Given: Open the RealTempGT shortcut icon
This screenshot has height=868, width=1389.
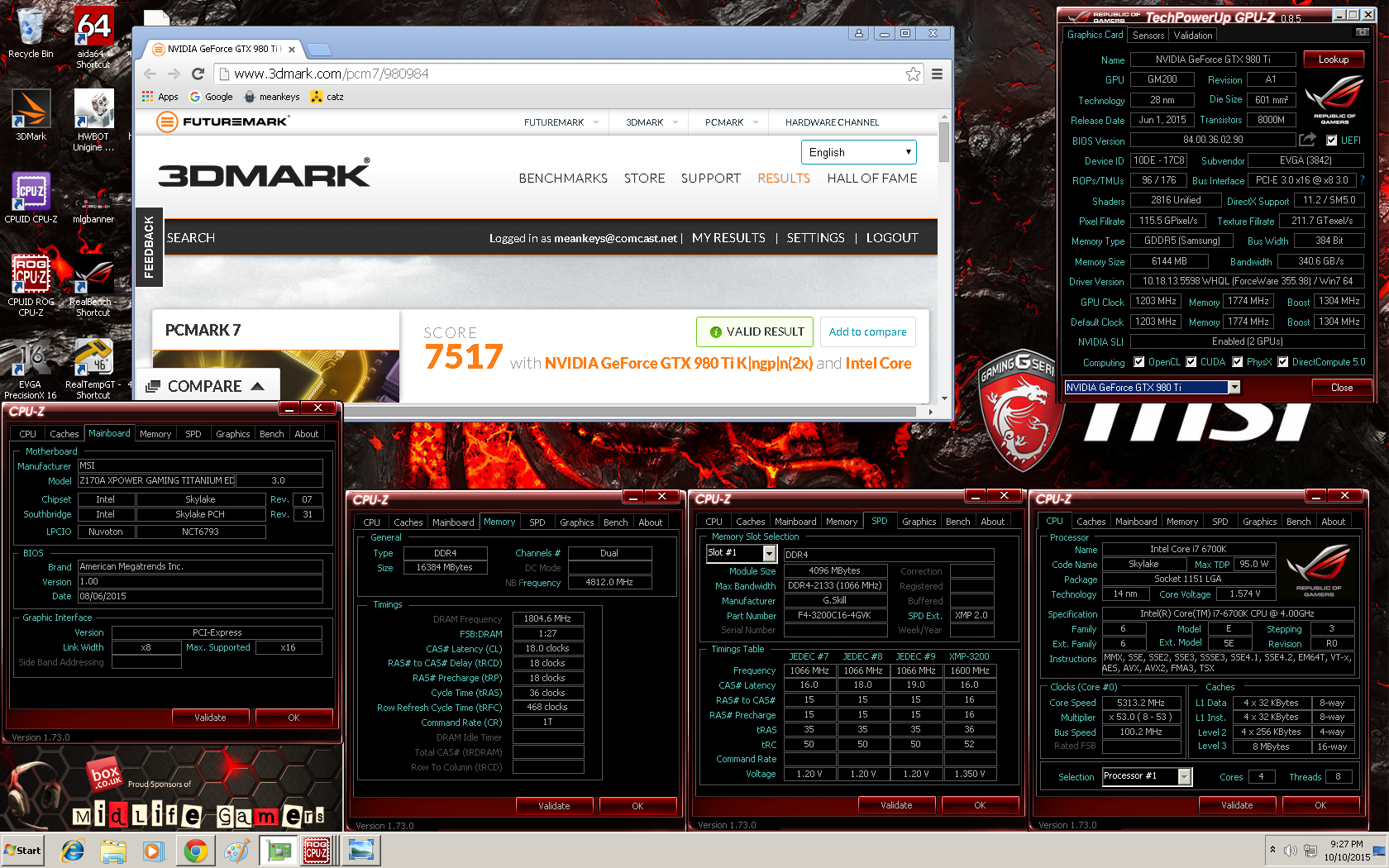Looking at the screenshot, I should pyautogui.click(x=93, y=369).
